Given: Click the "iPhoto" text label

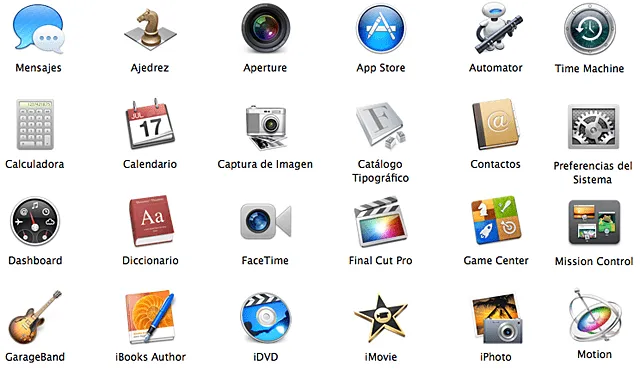Looking at the screenshot, I should [x=496, y=357].
